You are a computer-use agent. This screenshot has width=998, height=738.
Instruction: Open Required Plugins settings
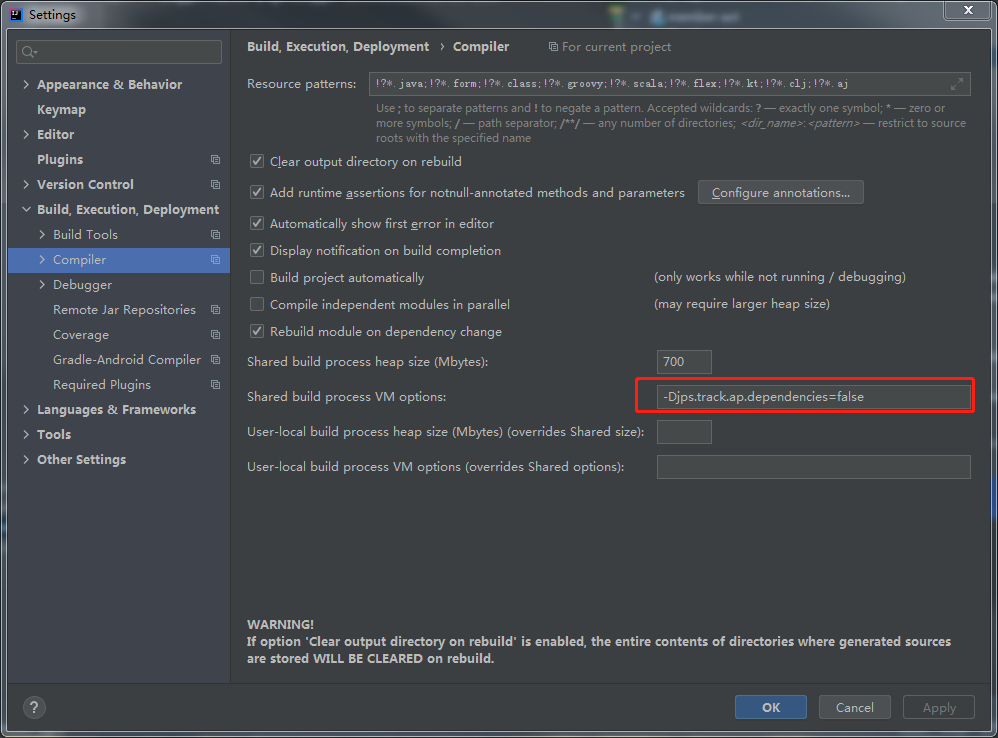(x=102, y=385)
